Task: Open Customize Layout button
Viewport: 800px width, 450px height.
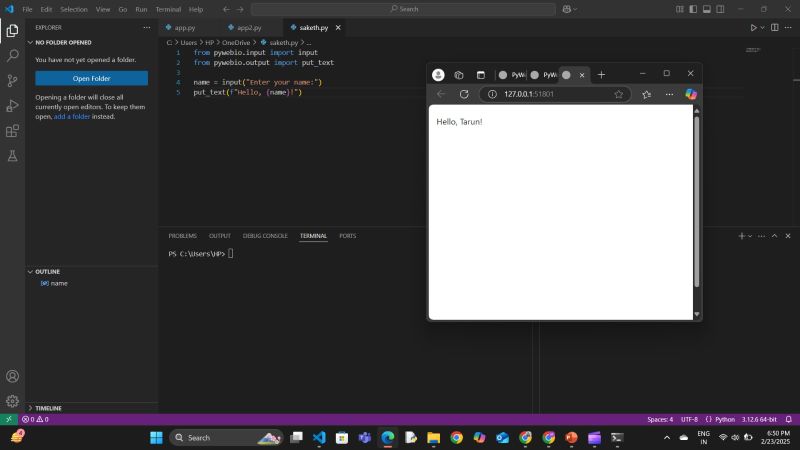Action: (x=680, y=9)
